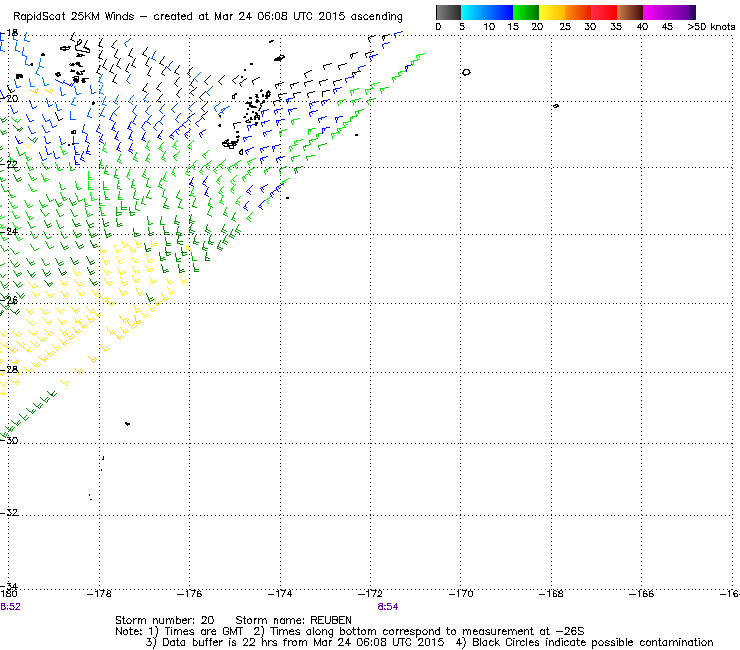The height and width of the screenshot is (650, 740).
Task: Click the '25' legend scale label
Action: pyautogui.click(x=565, y=27)
